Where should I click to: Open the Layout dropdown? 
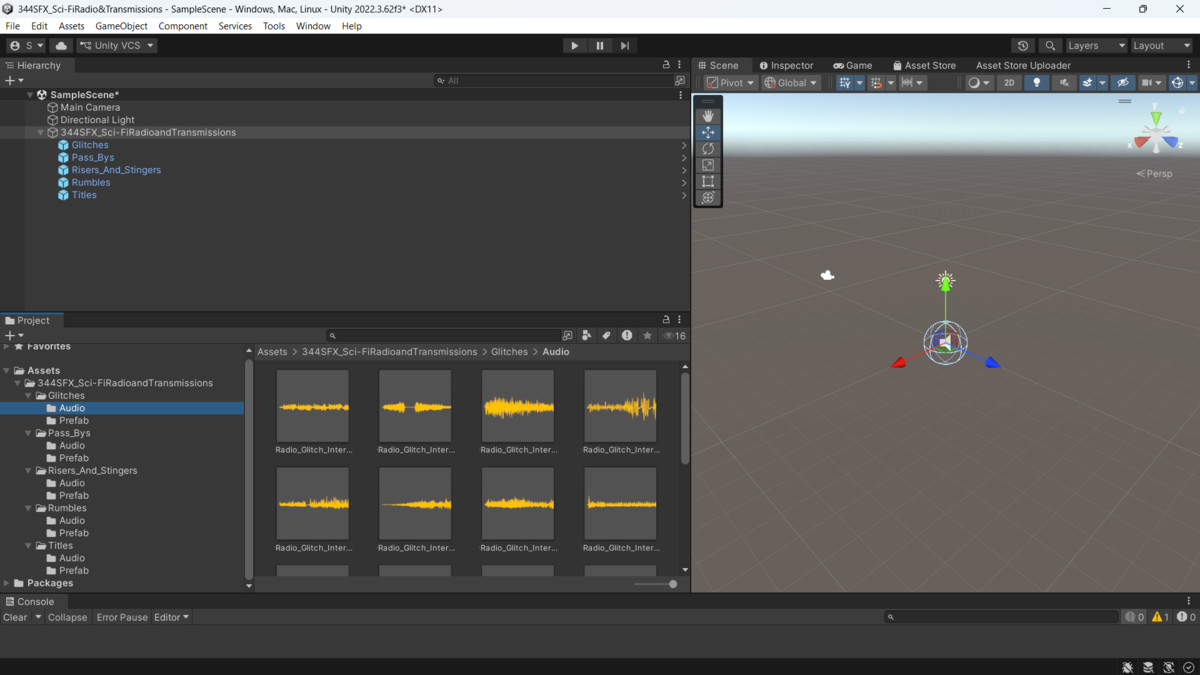pos(1161,45)
